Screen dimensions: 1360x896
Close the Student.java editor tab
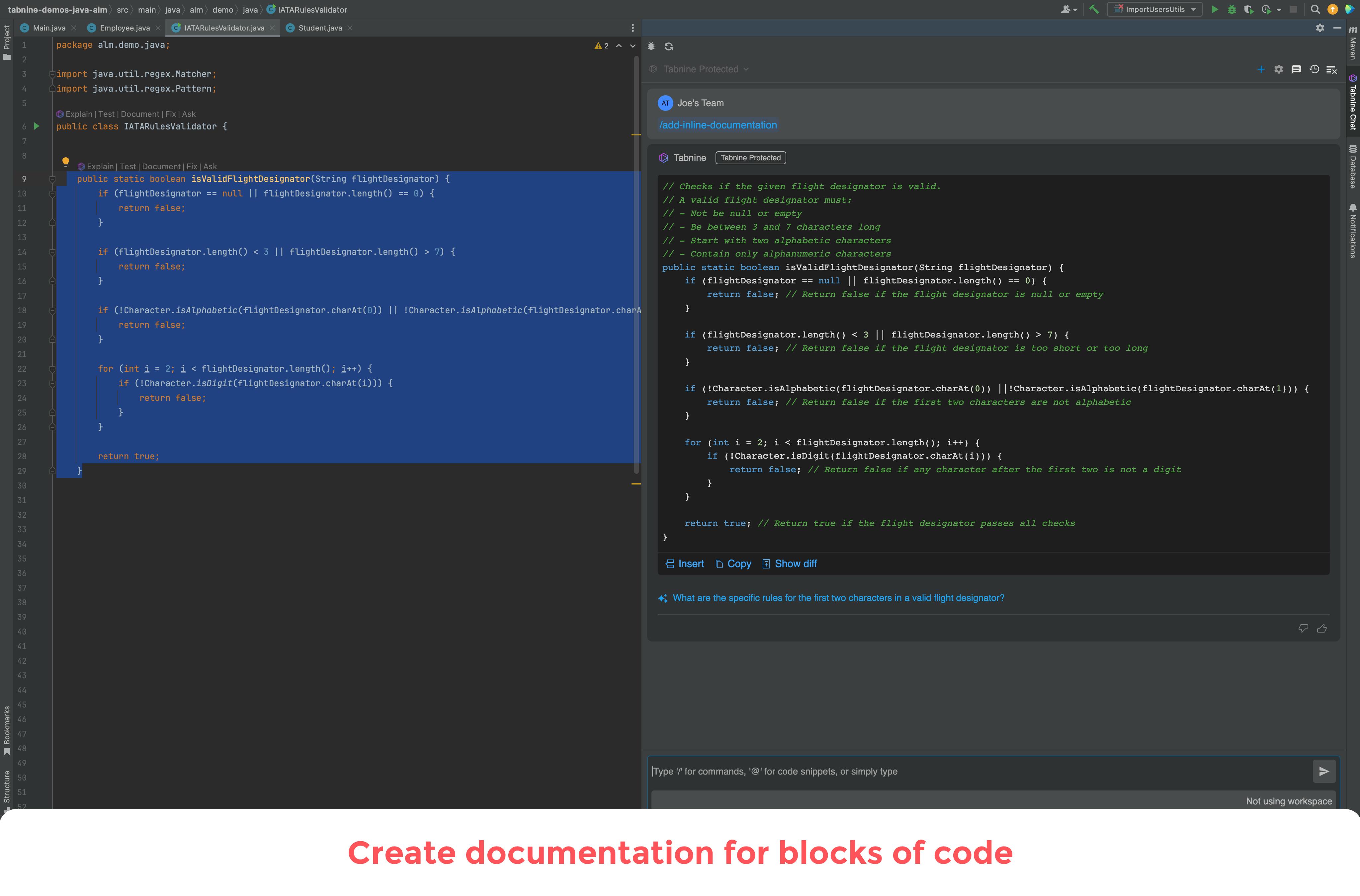(x=350, y=28)
